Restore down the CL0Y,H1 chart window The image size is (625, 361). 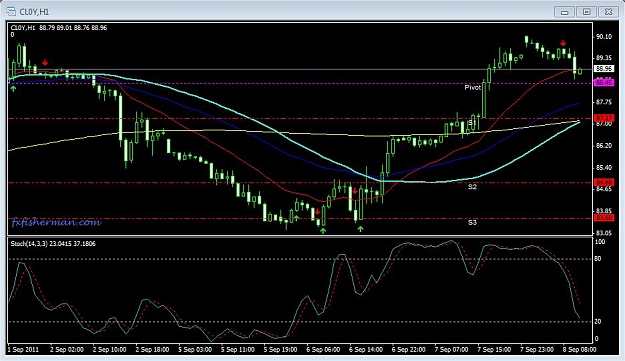click(x=586, y=12)
